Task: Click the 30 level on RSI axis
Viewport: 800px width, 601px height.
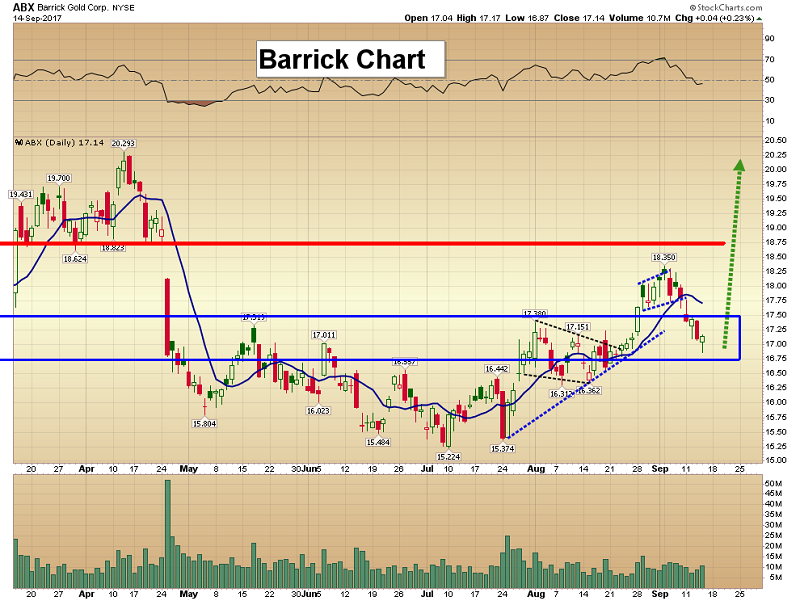Action: (x=769, y=101)
